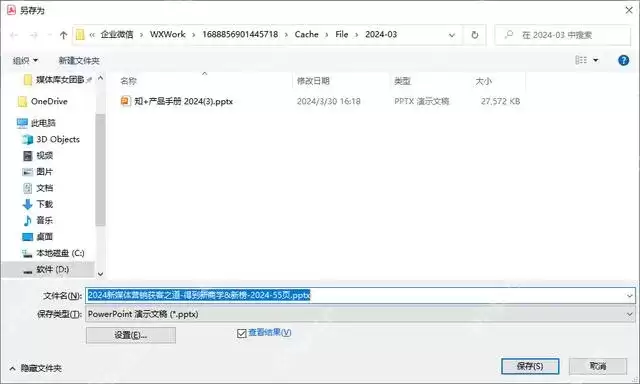
Task: Open the 保存类型 PowerPoint 演示文稿 combo box
Action: (360, 314)
